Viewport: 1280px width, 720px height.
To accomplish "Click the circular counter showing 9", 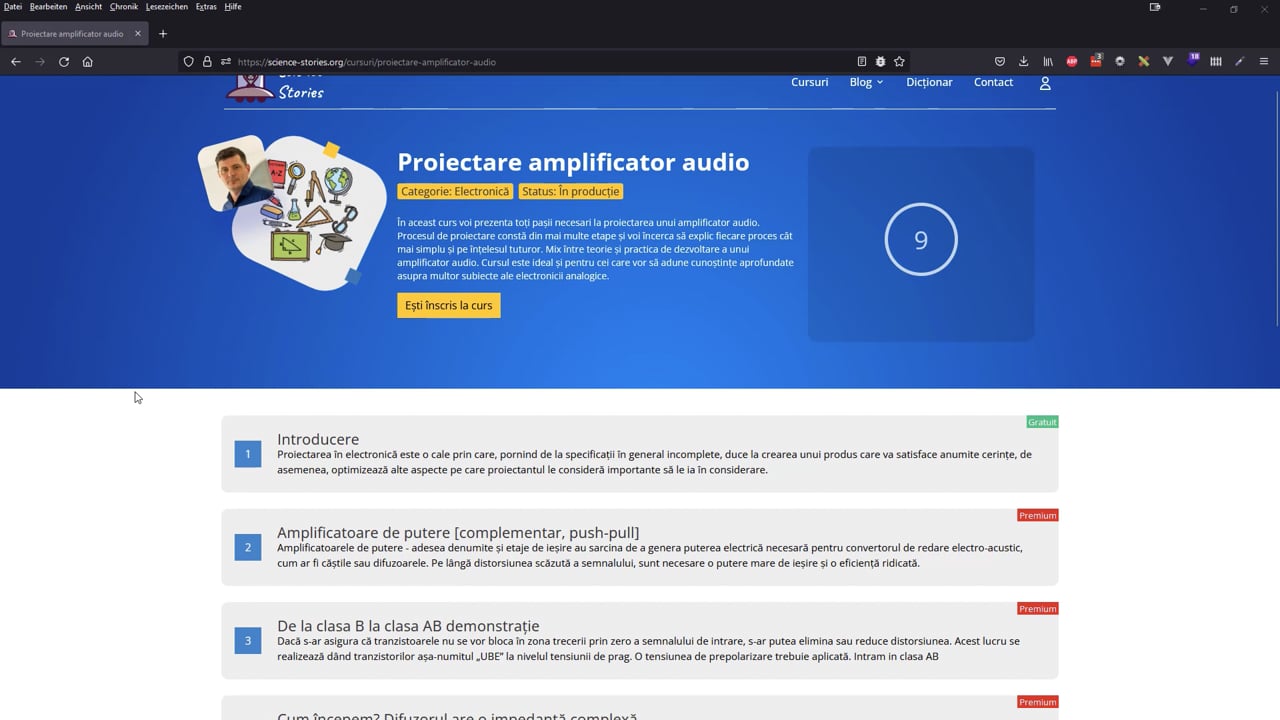I will (x=921, y=240).
